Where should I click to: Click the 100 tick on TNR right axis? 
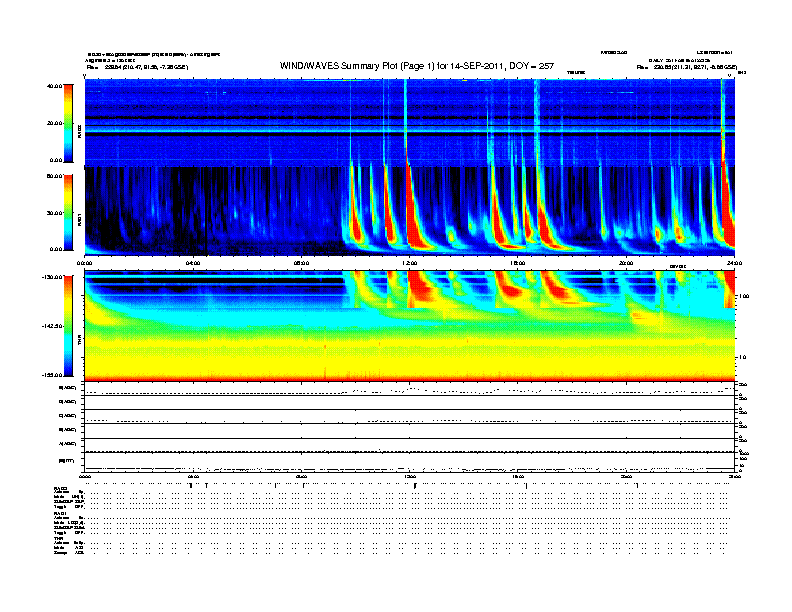coord(744,296)
